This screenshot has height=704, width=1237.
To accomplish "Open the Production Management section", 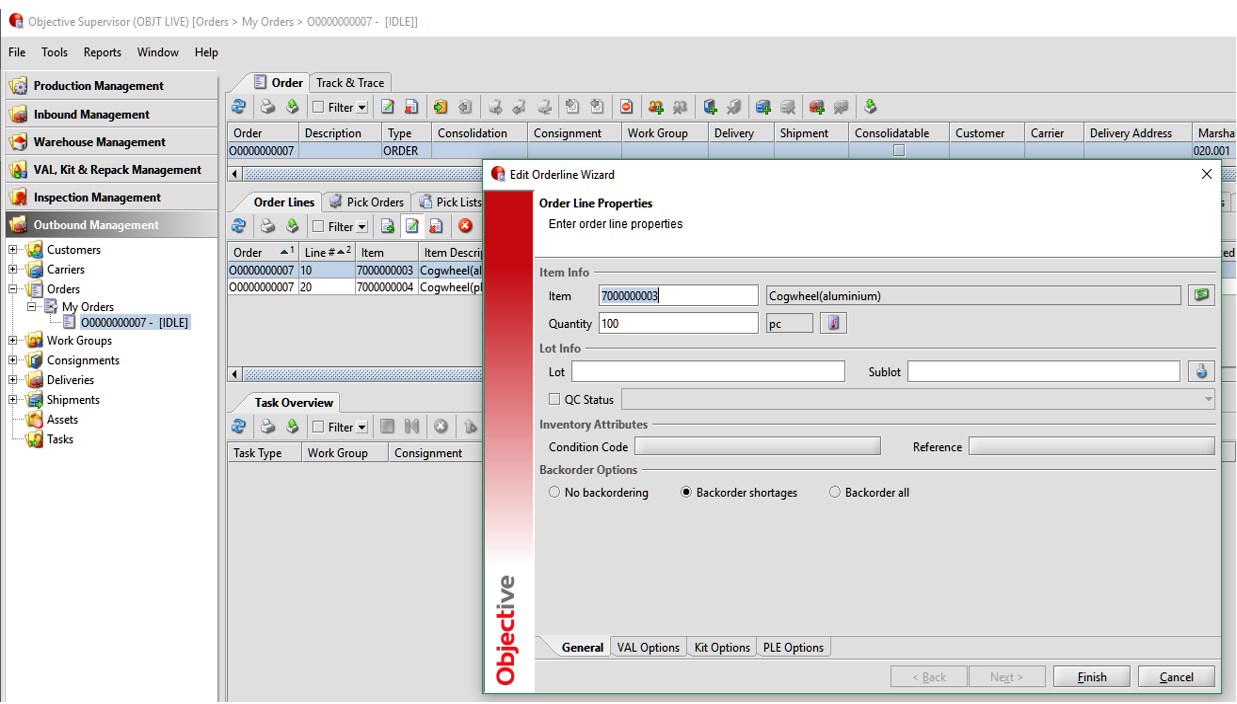I will (111, 86).
